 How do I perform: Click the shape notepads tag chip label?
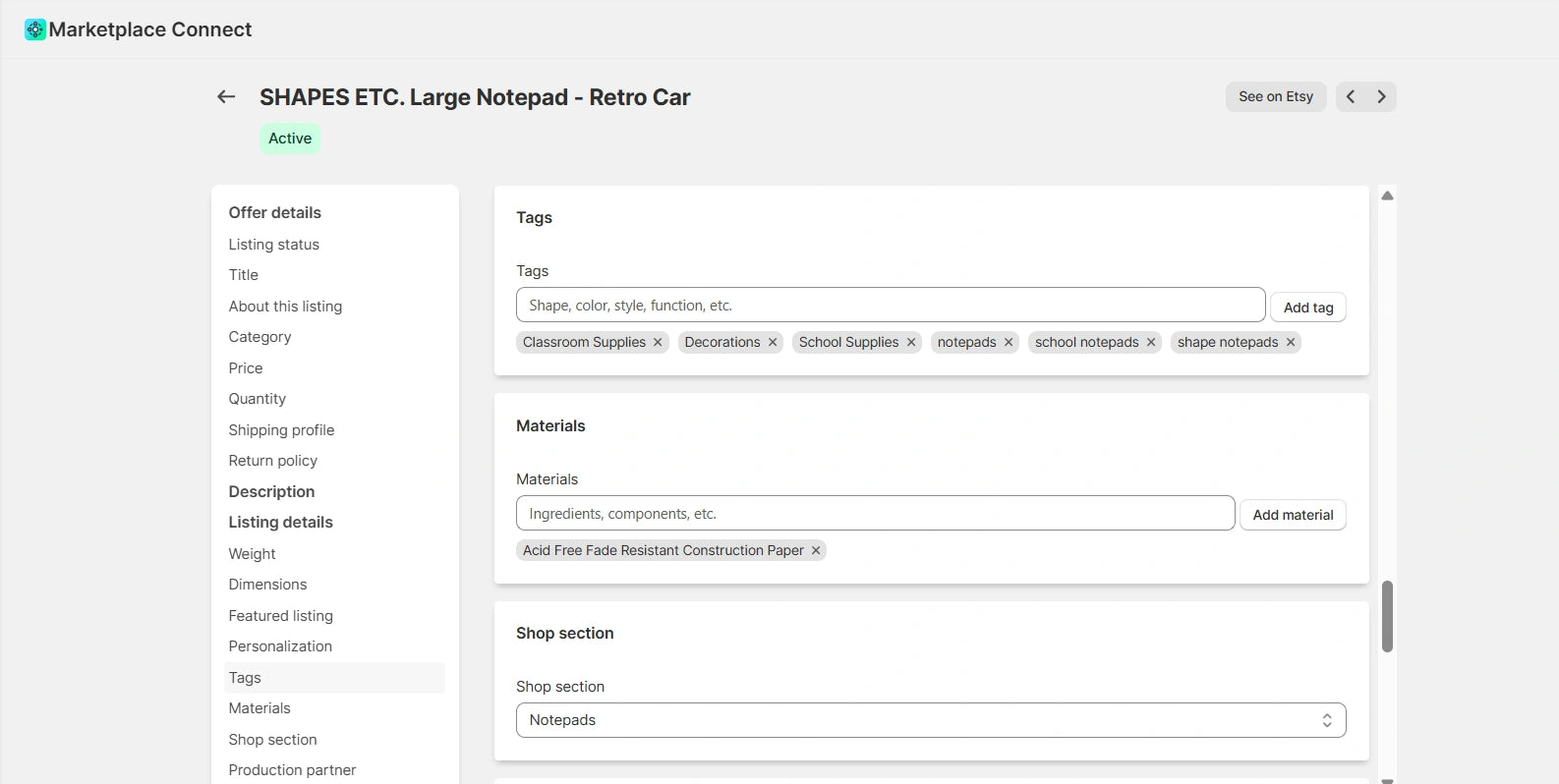1228,342
